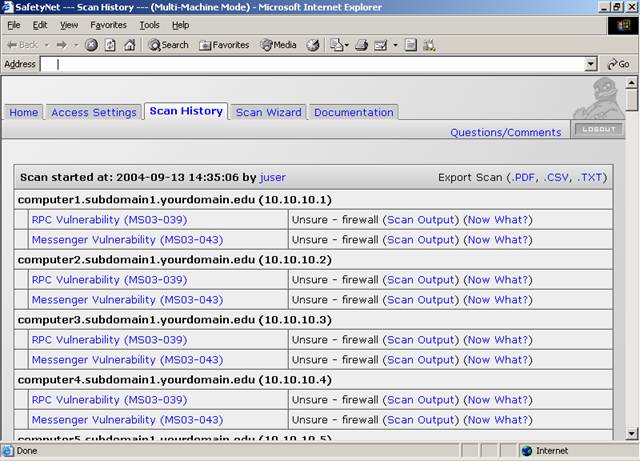Open the Edit button dropdown arrow
The height and width of the screenshot is (461, 640).
(x=395, y=45)
